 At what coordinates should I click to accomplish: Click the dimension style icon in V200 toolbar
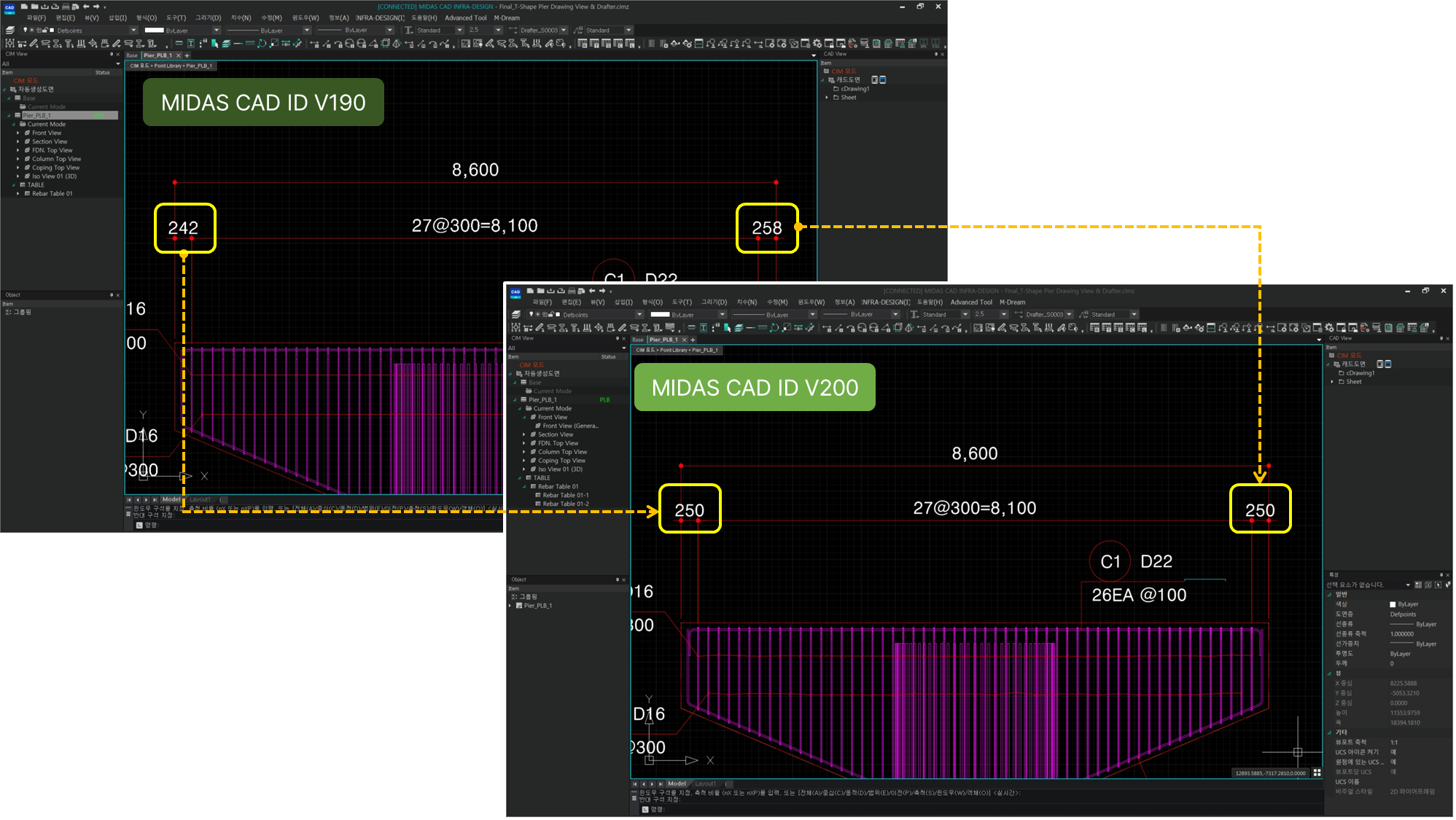(1019, 315)
